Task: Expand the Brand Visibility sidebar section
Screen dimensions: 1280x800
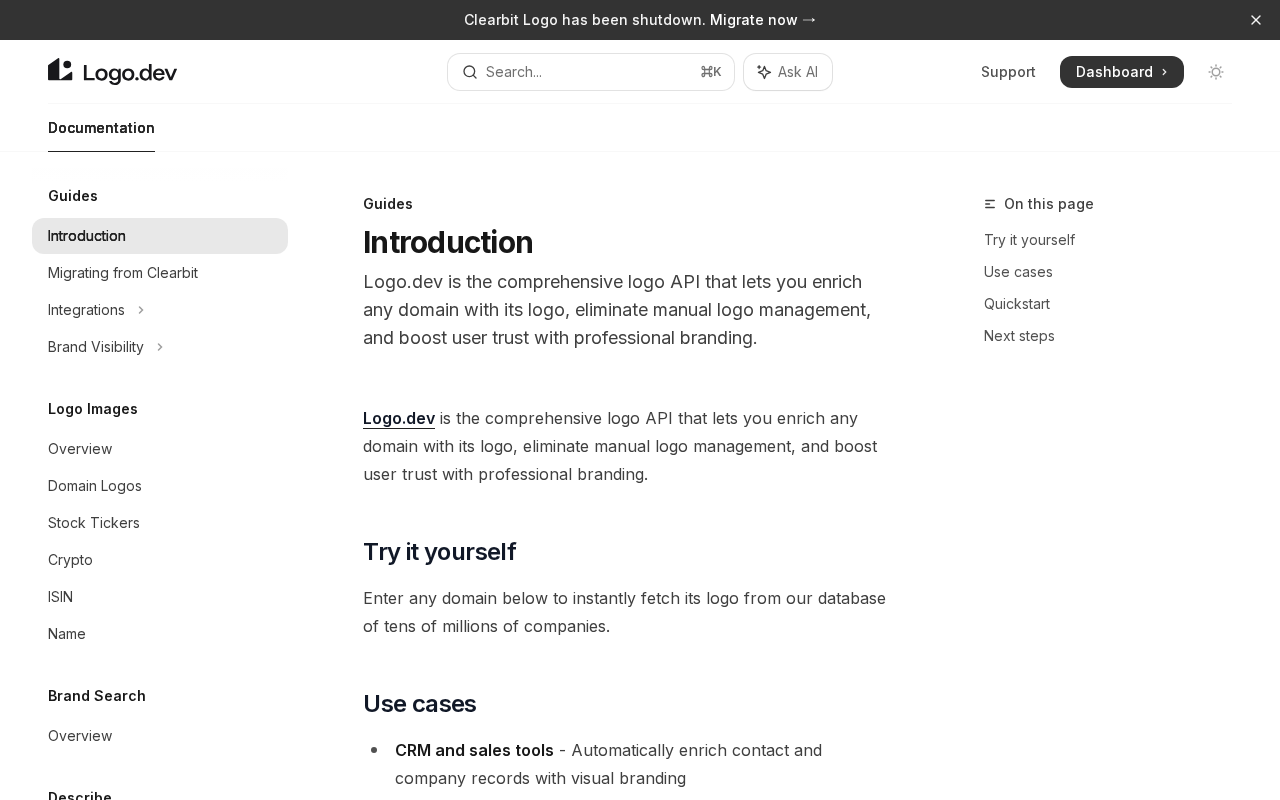Action: point(160,347)
